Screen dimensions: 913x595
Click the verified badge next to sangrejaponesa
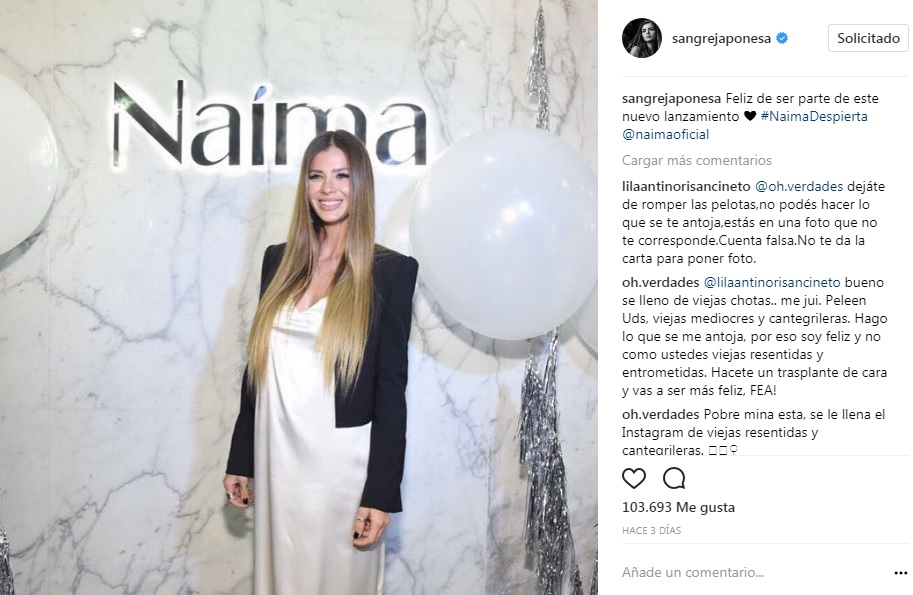[783, 38]
